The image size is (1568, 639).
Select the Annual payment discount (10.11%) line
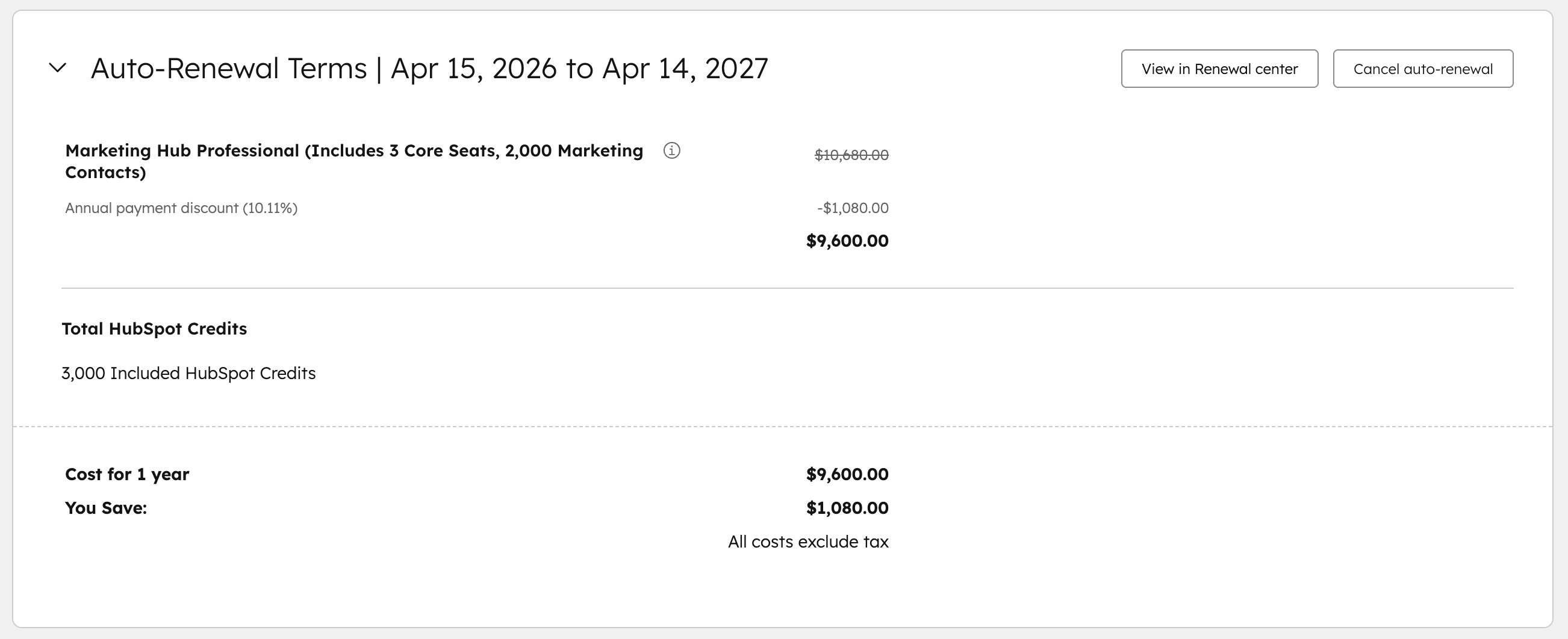[x=181, y=208]
